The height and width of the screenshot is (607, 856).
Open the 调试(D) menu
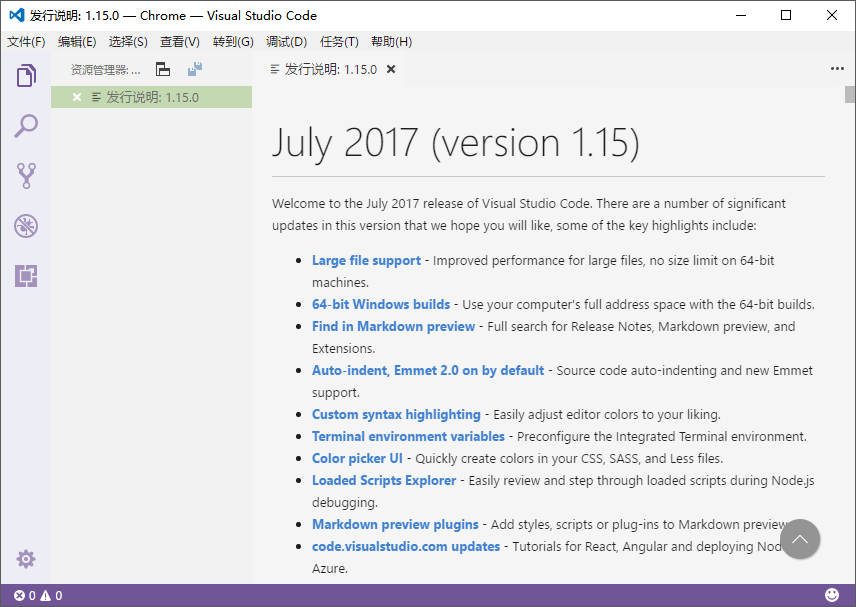click(x=285, y=42)
